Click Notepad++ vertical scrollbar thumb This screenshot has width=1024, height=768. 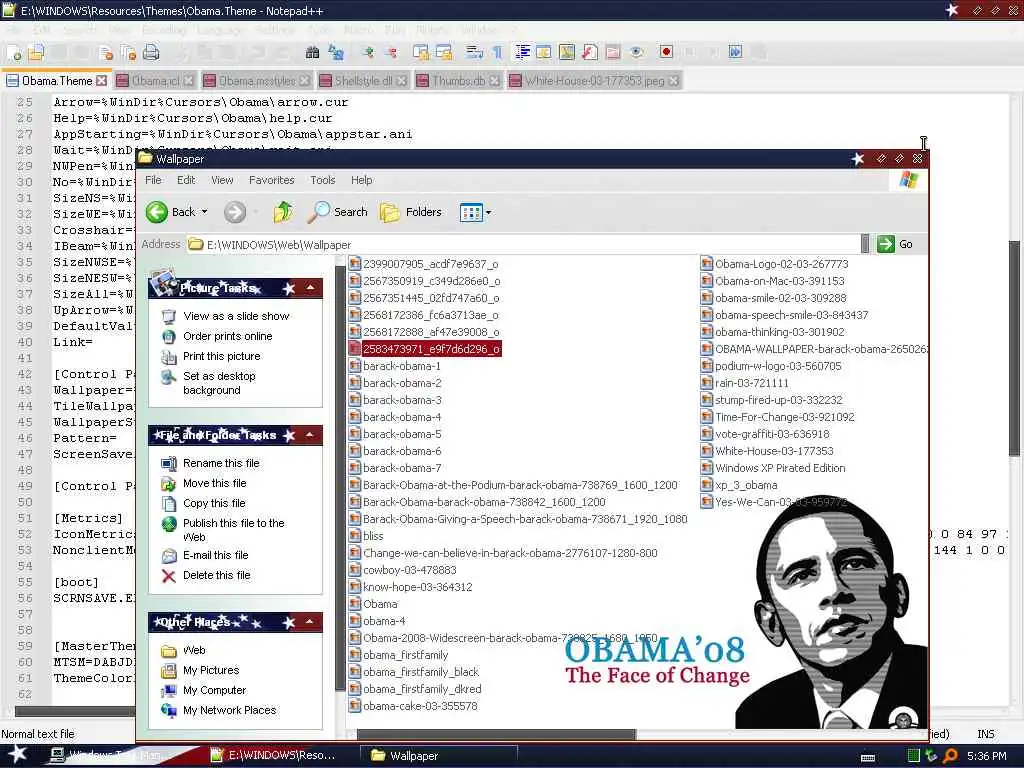tap(1014, 349)
